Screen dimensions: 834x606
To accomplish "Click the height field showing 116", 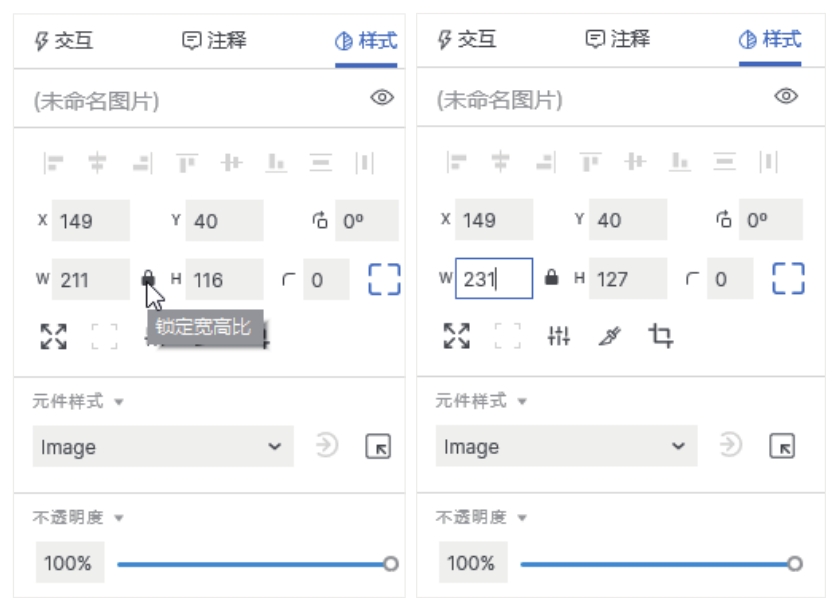I will (225, 280).
